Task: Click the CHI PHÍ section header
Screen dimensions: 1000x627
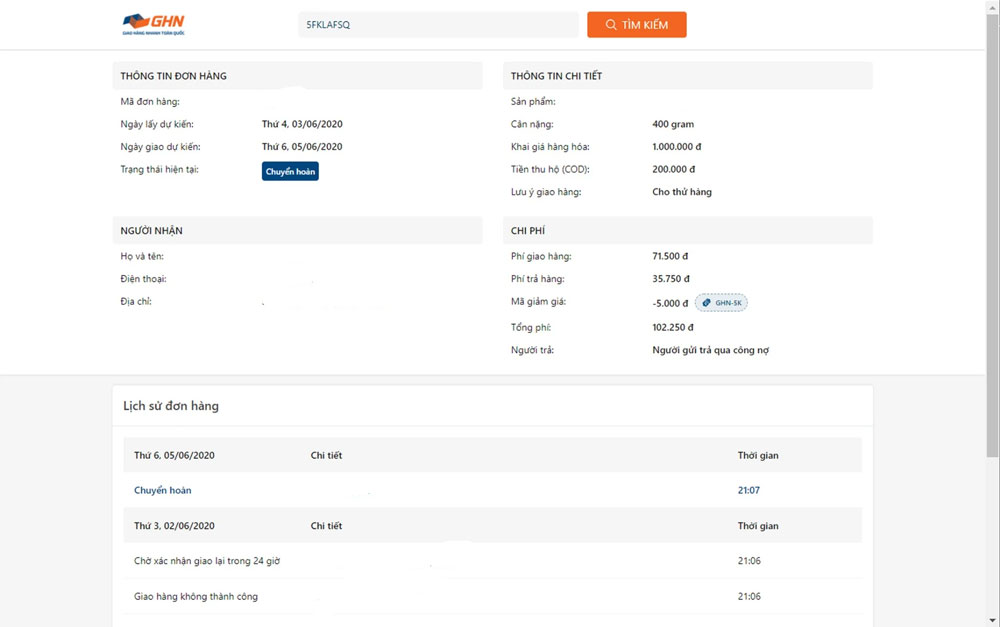Action: tap(528, 231)
